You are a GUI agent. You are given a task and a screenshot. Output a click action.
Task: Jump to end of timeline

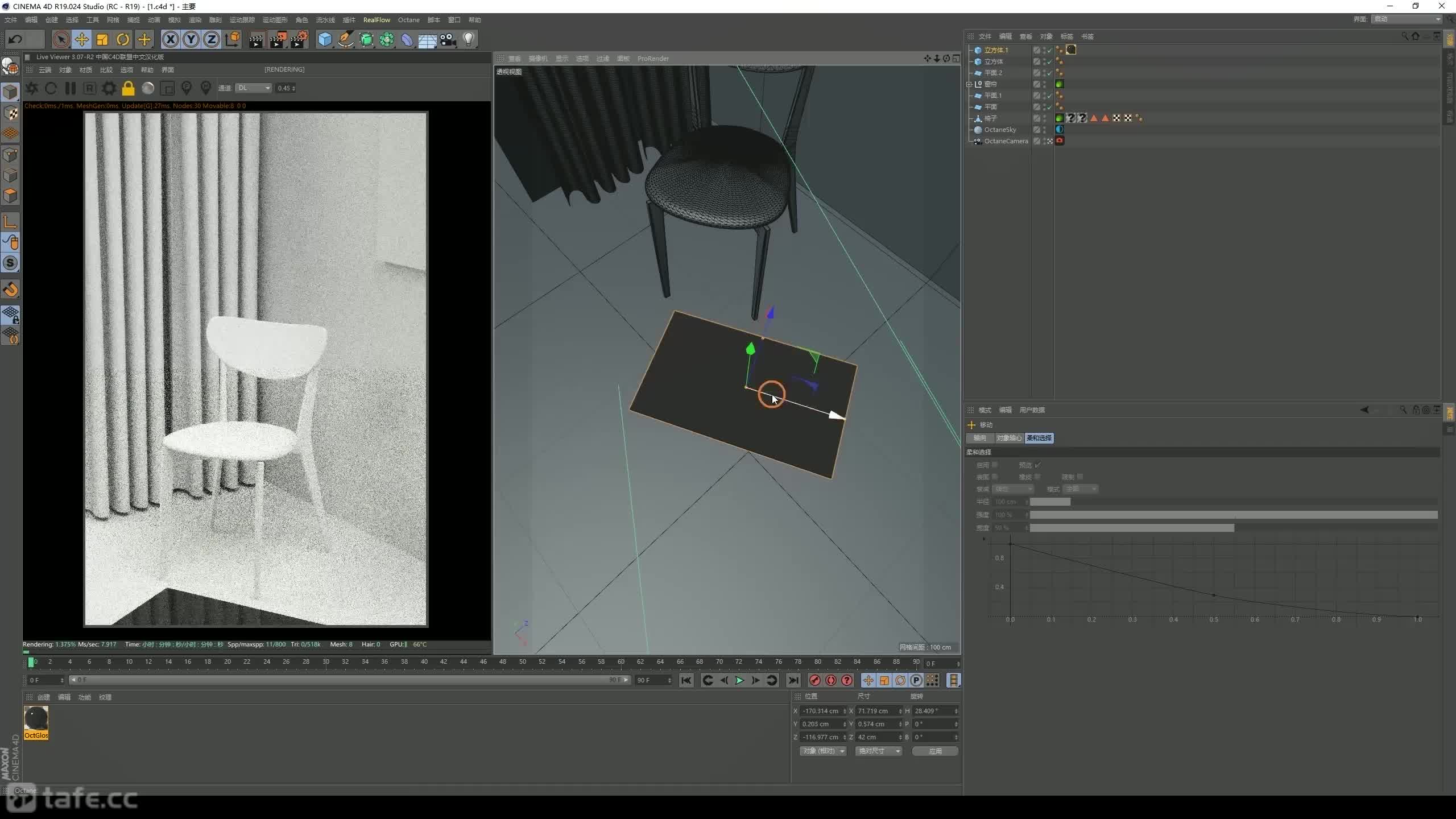[793, 680]
